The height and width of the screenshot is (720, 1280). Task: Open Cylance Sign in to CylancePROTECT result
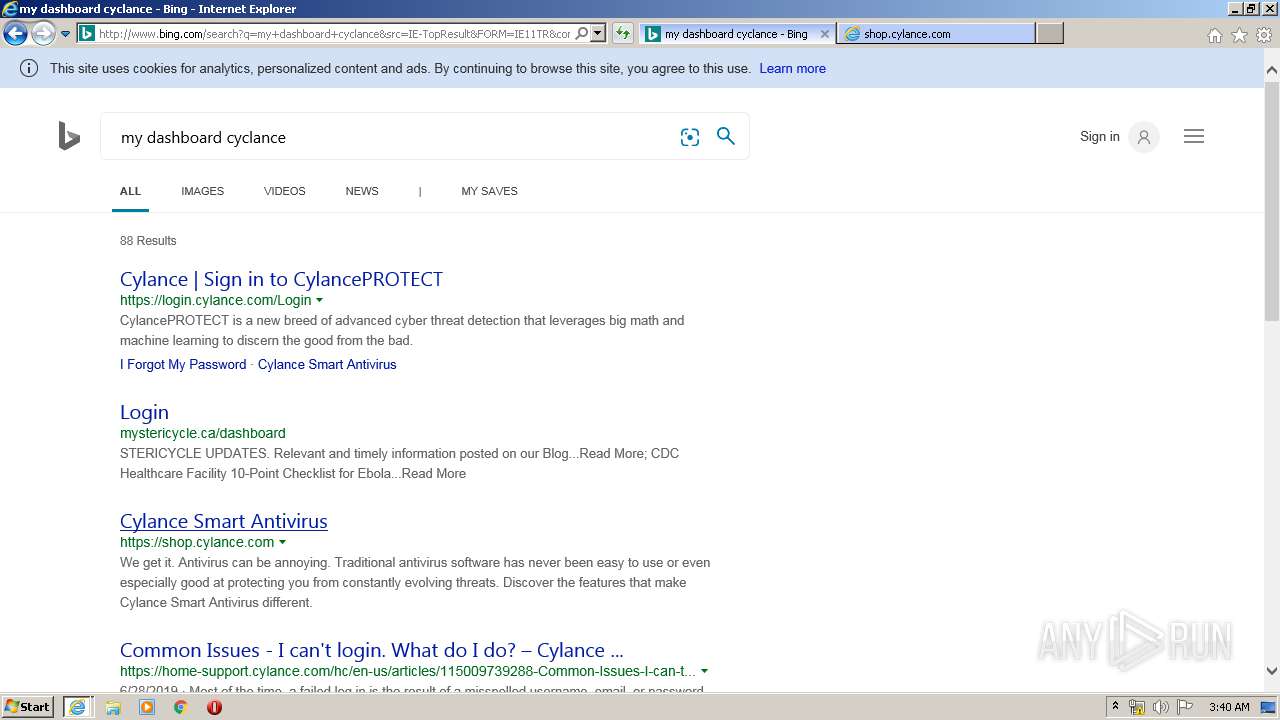pyautogui.click(x=281, y=279)
